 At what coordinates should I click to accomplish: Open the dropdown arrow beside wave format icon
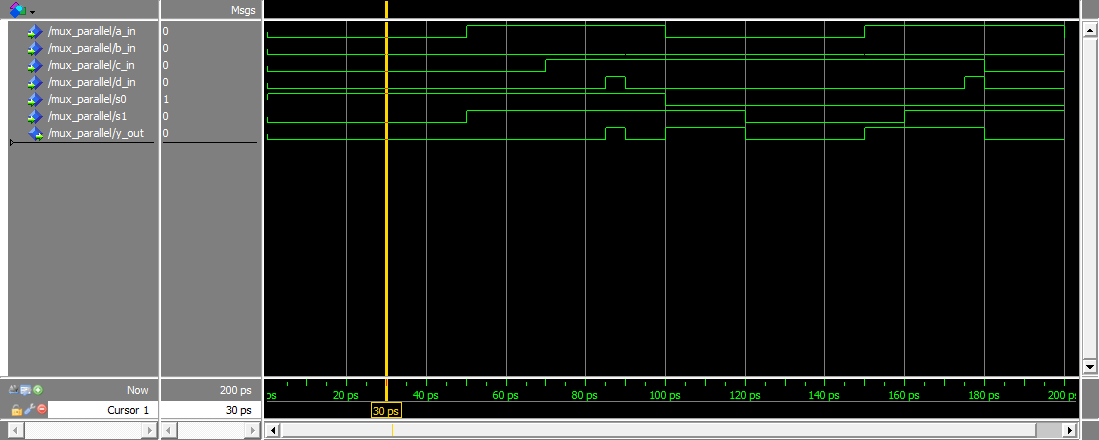pos(32,10)
